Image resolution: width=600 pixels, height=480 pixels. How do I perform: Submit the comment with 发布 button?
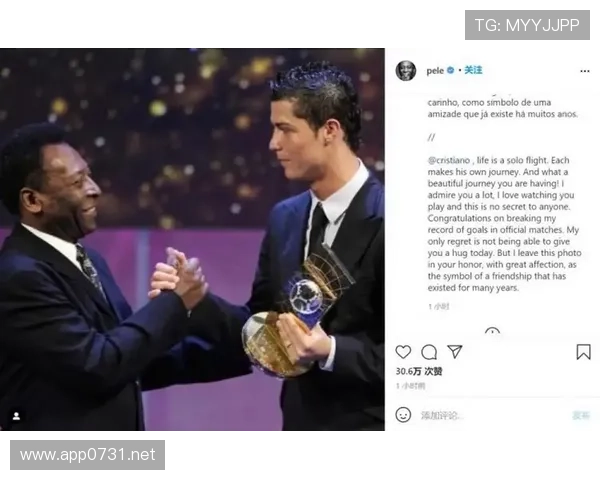[x=581, y=415]
